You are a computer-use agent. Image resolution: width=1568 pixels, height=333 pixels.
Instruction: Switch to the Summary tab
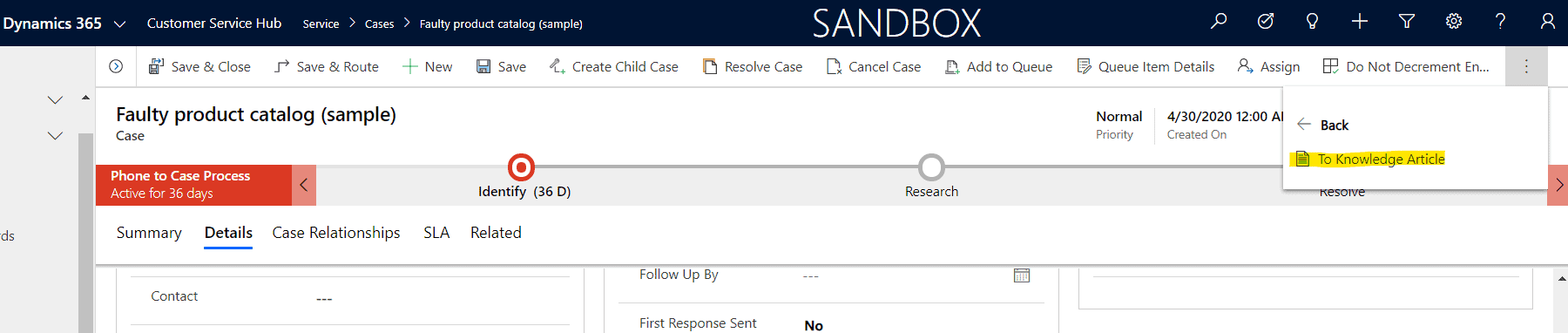(149, 233)
